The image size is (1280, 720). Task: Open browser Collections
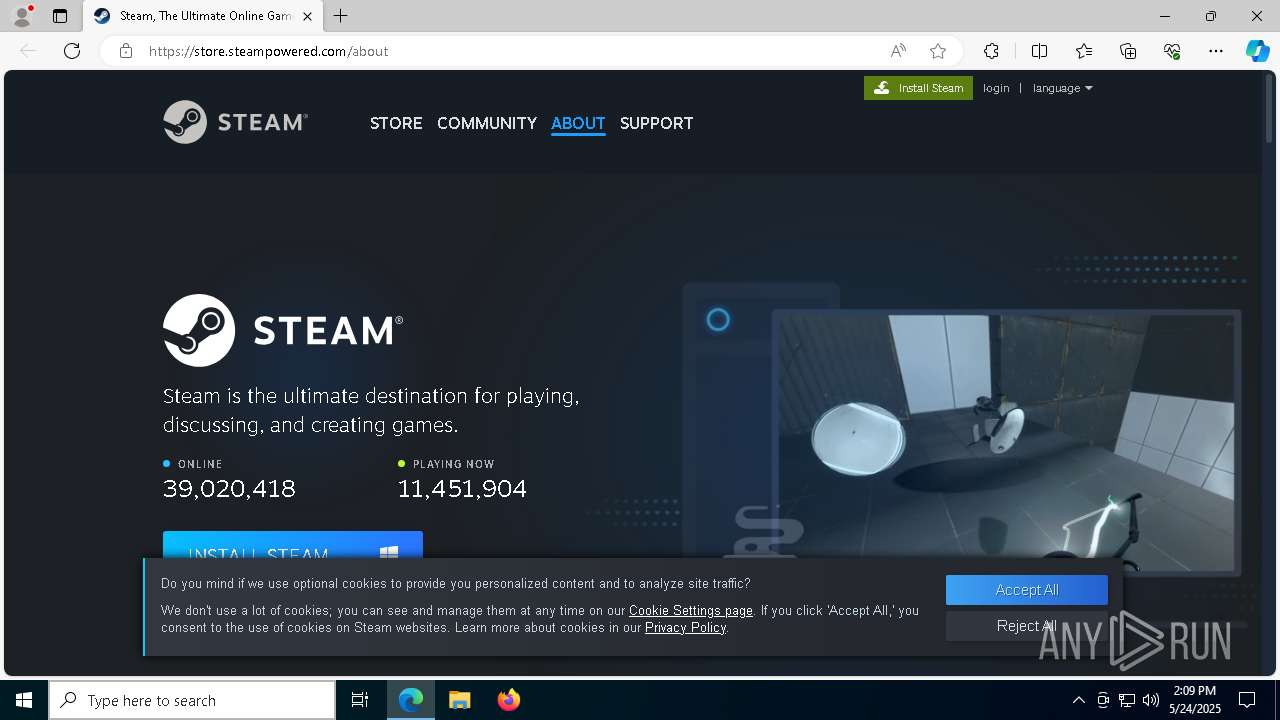pyautogui.click(x=1128, y=51)
